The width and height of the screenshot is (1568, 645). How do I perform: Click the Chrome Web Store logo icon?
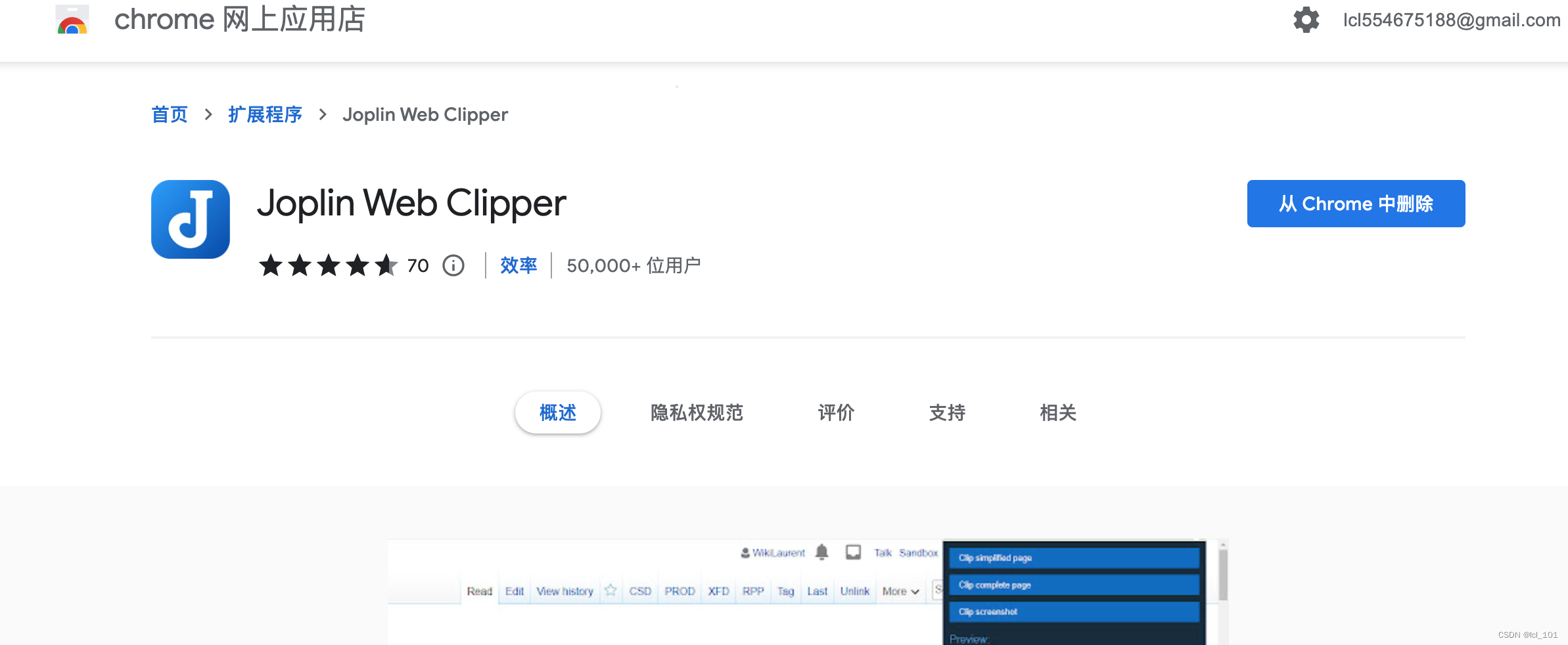(71, 20)
